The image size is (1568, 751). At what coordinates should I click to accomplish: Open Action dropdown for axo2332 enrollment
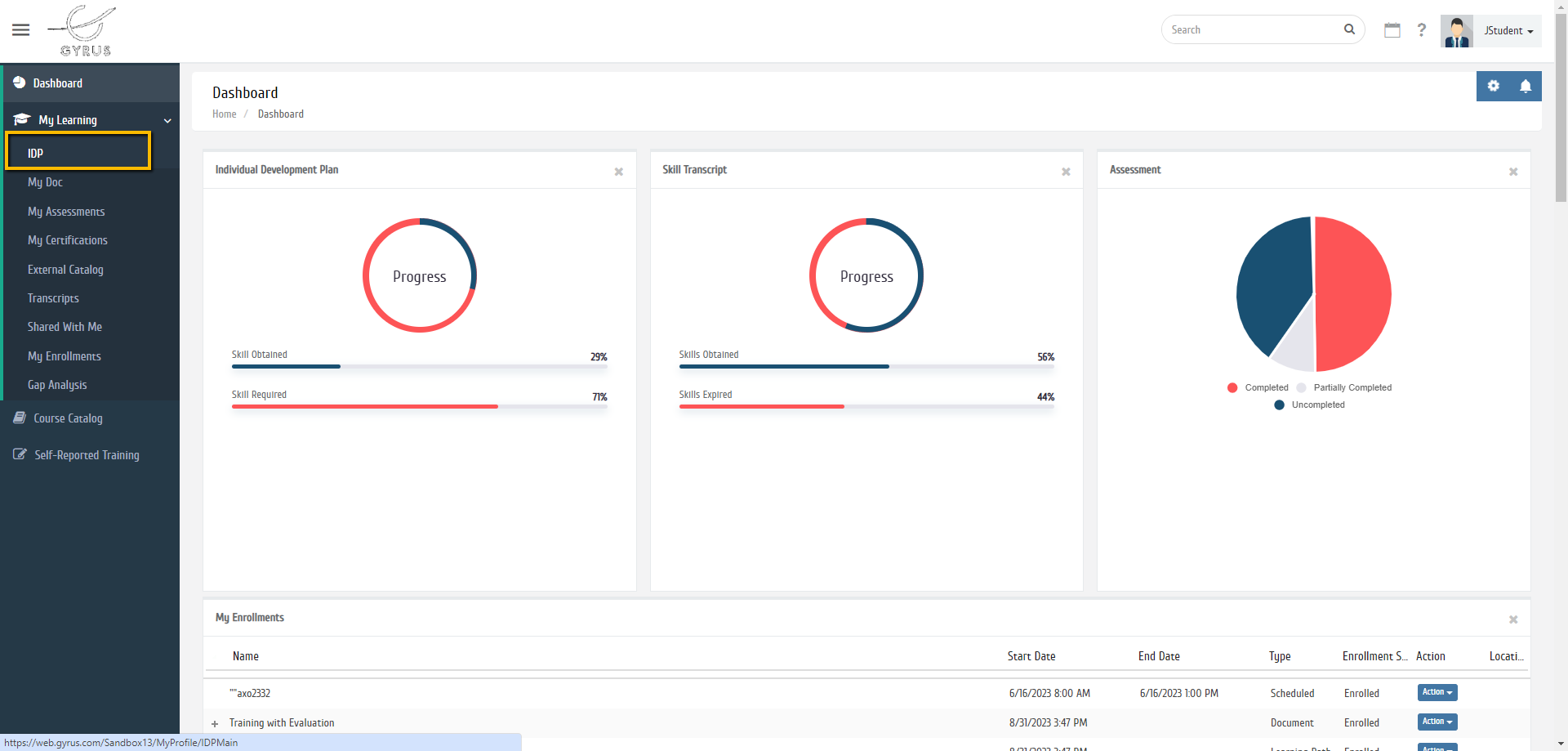pos(1437,692)
